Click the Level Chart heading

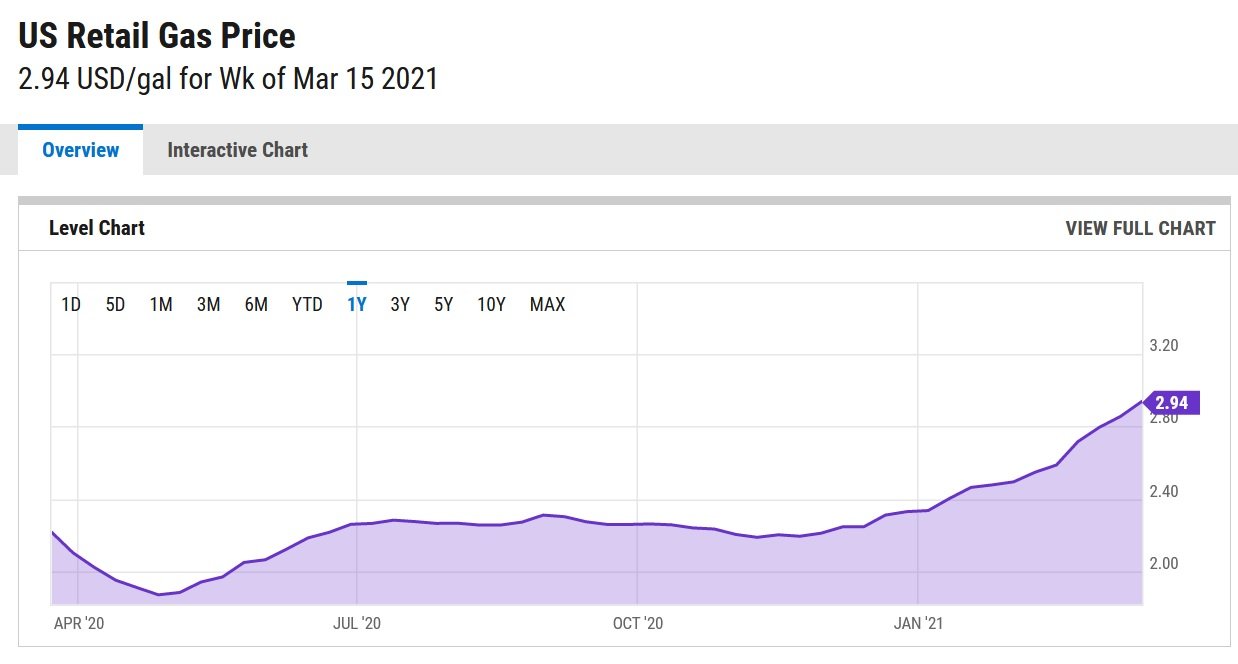(x=97, y=228)
